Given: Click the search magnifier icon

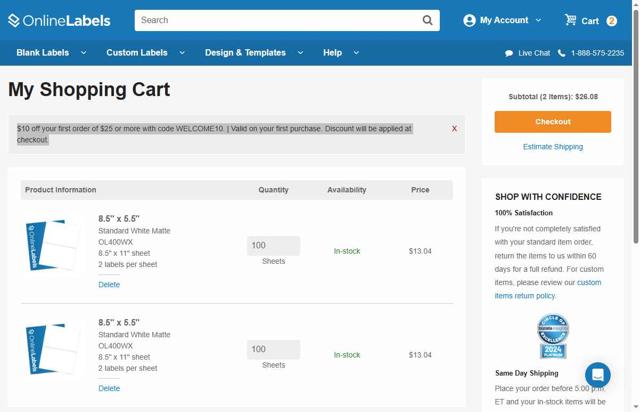Looking at the screenshot, I should point(427,20).
